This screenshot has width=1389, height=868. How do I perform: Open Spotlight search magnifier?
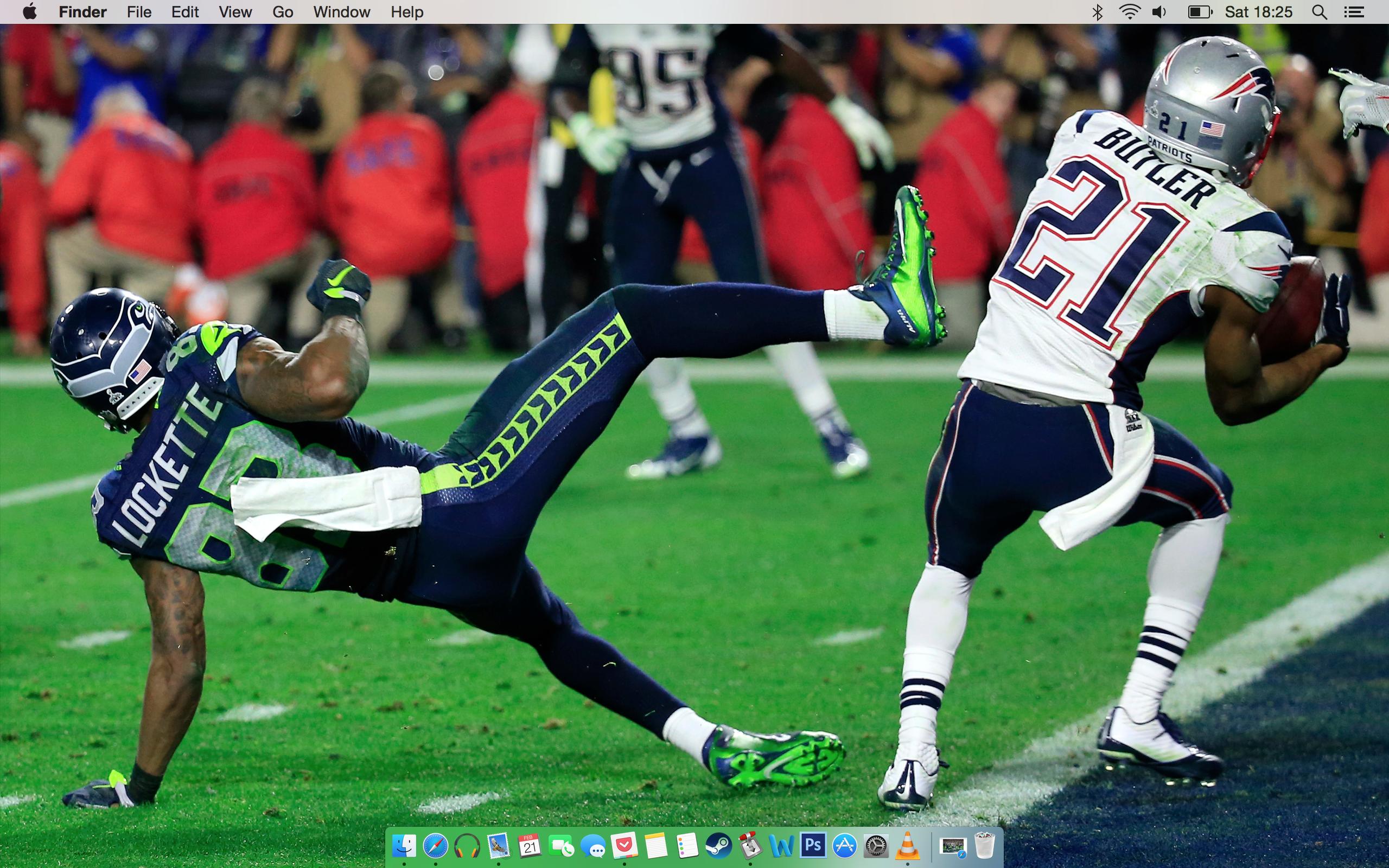[x=1320, y=12]
